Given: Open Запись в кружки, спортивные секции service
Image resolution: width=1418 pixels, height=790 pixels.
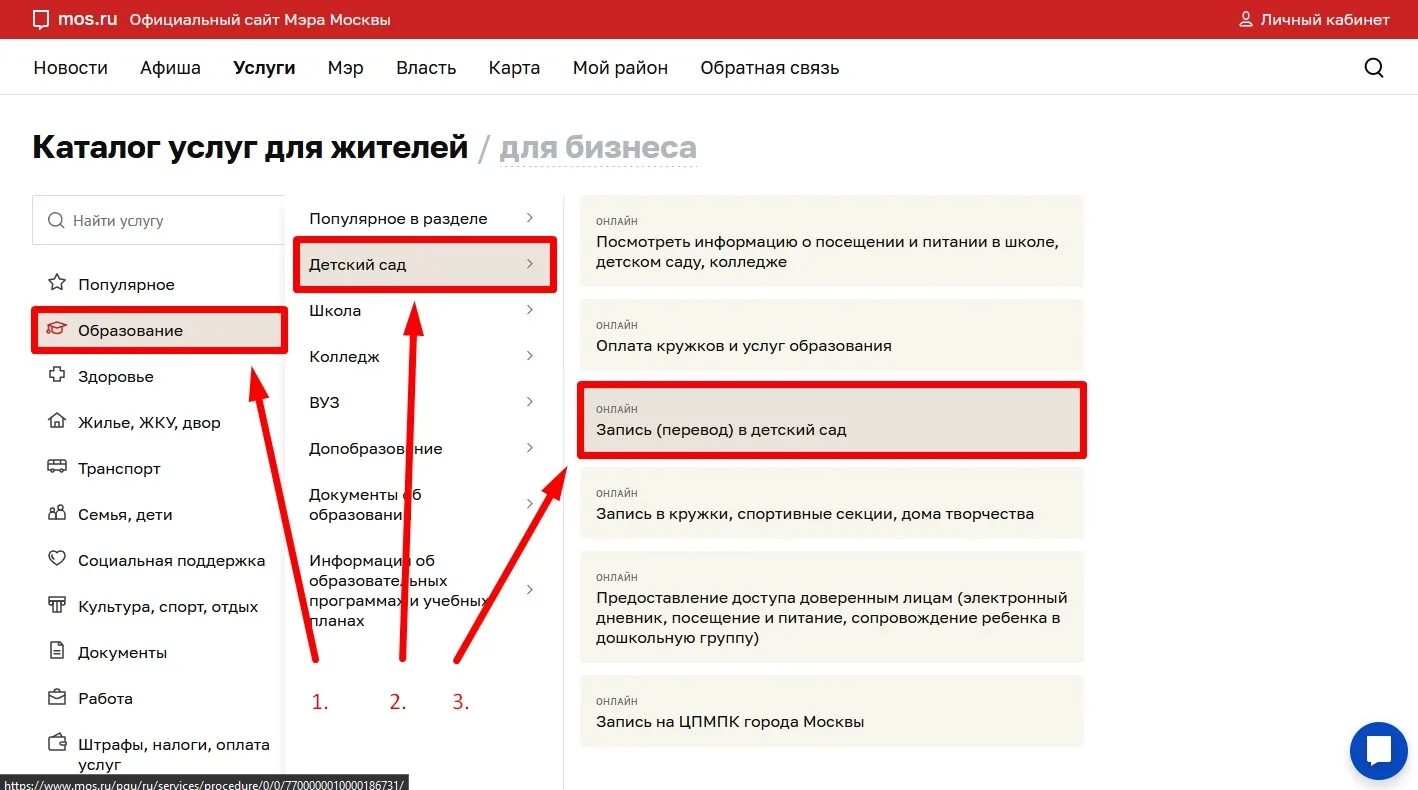Looking at the screenshot, I should pos(832,504).
